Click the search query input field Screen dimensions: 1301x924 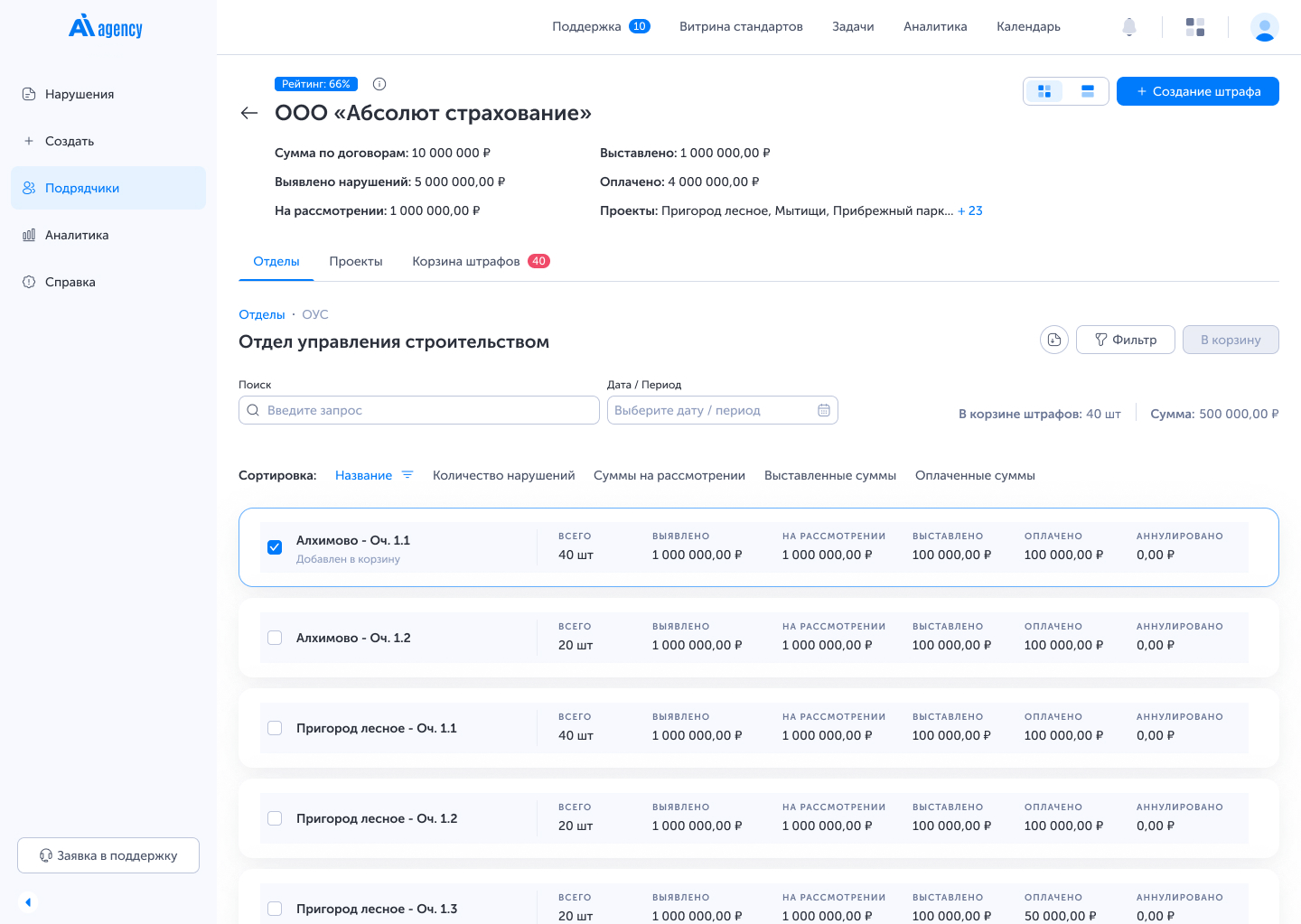point(419,410)
